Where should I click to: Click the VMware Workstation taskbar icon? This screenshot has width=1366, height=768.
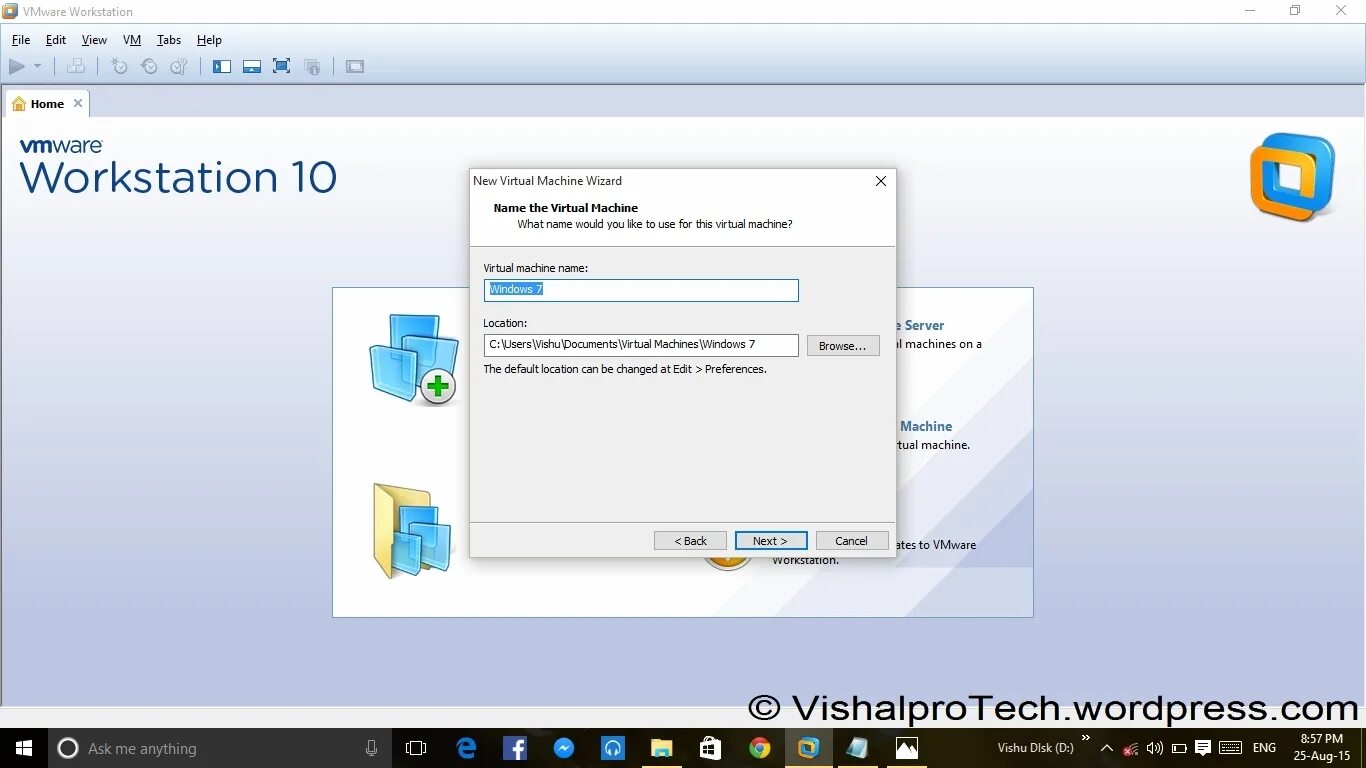809,748
